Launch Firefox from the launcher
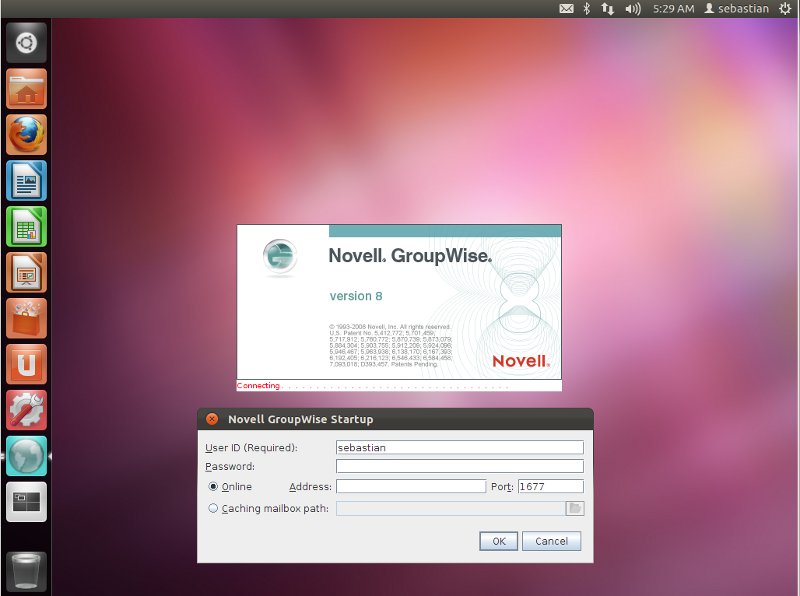The width and height of the screenshot is (800, 596). point(27,135)
